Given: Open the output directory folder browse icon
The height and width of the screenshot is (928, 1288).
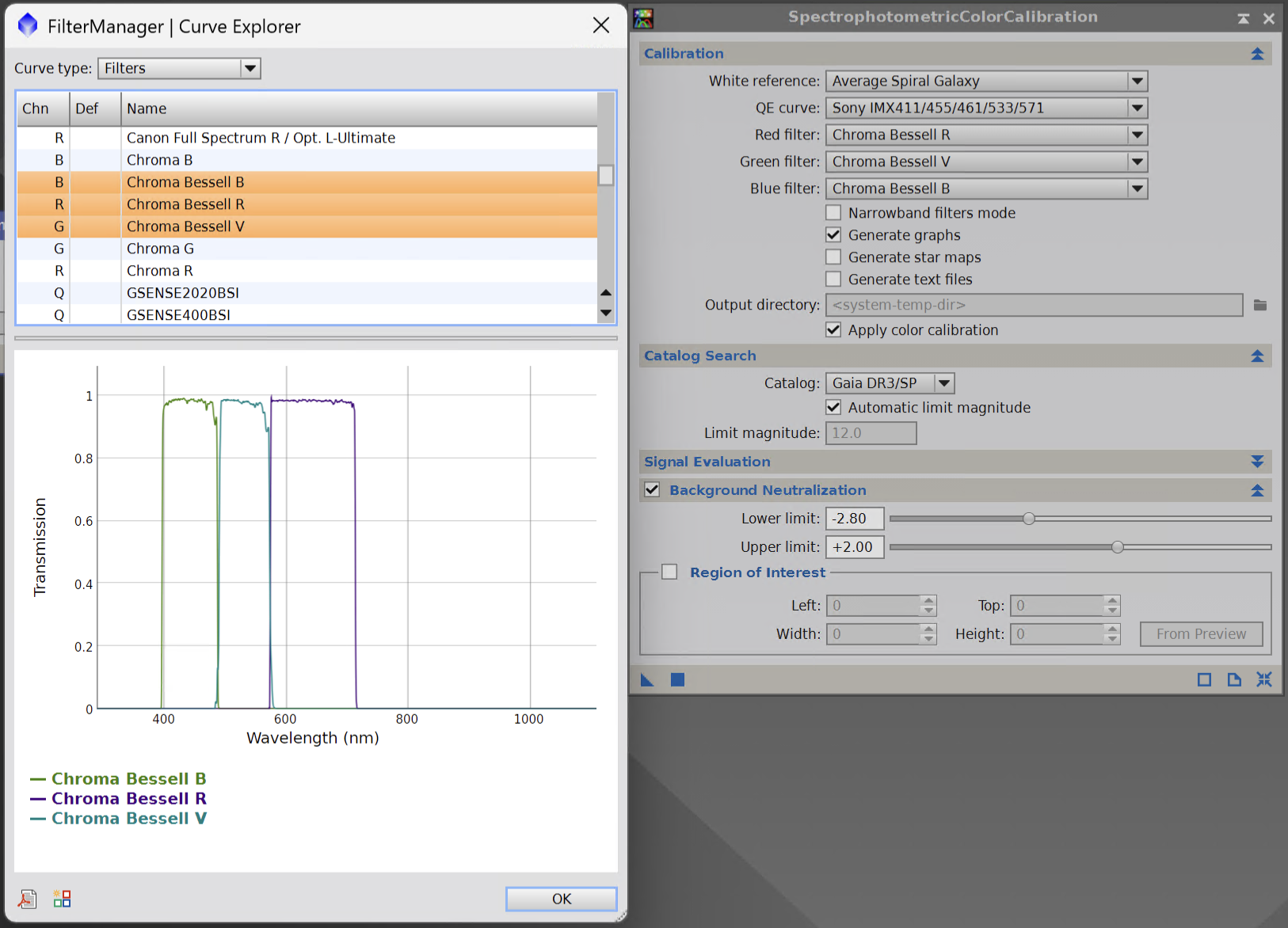Looking at the screenshot, I should (1260, 305).
